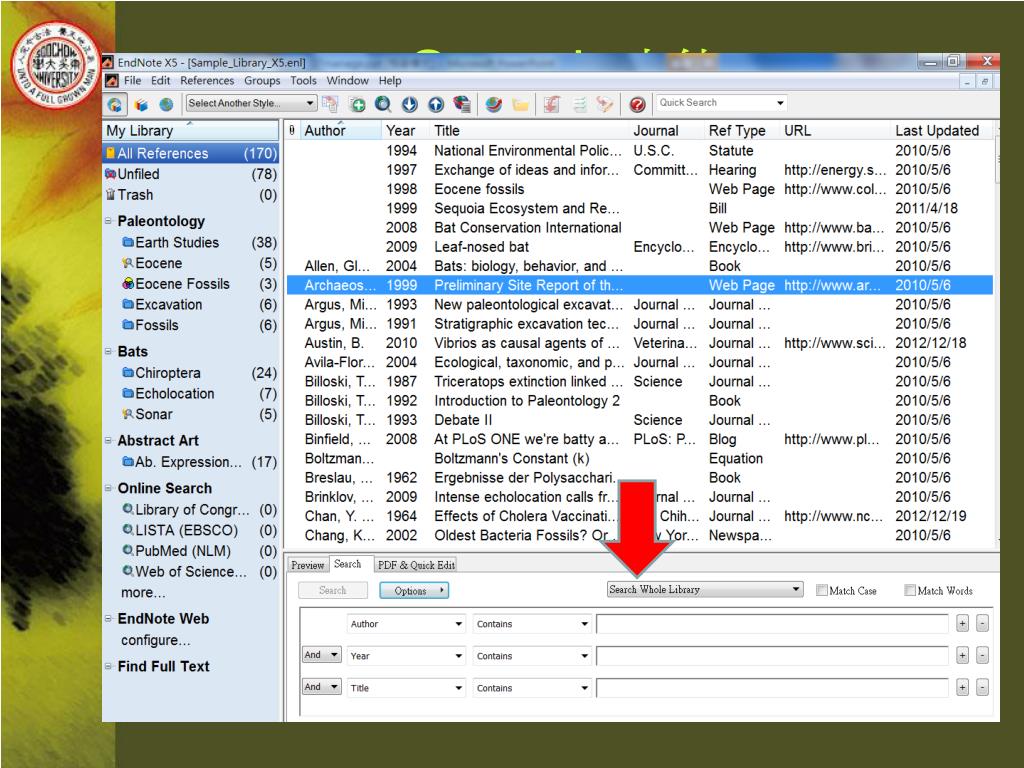Open the Groups menu
This screenshot has width=1024, height=768.
(x=262, y=80)
